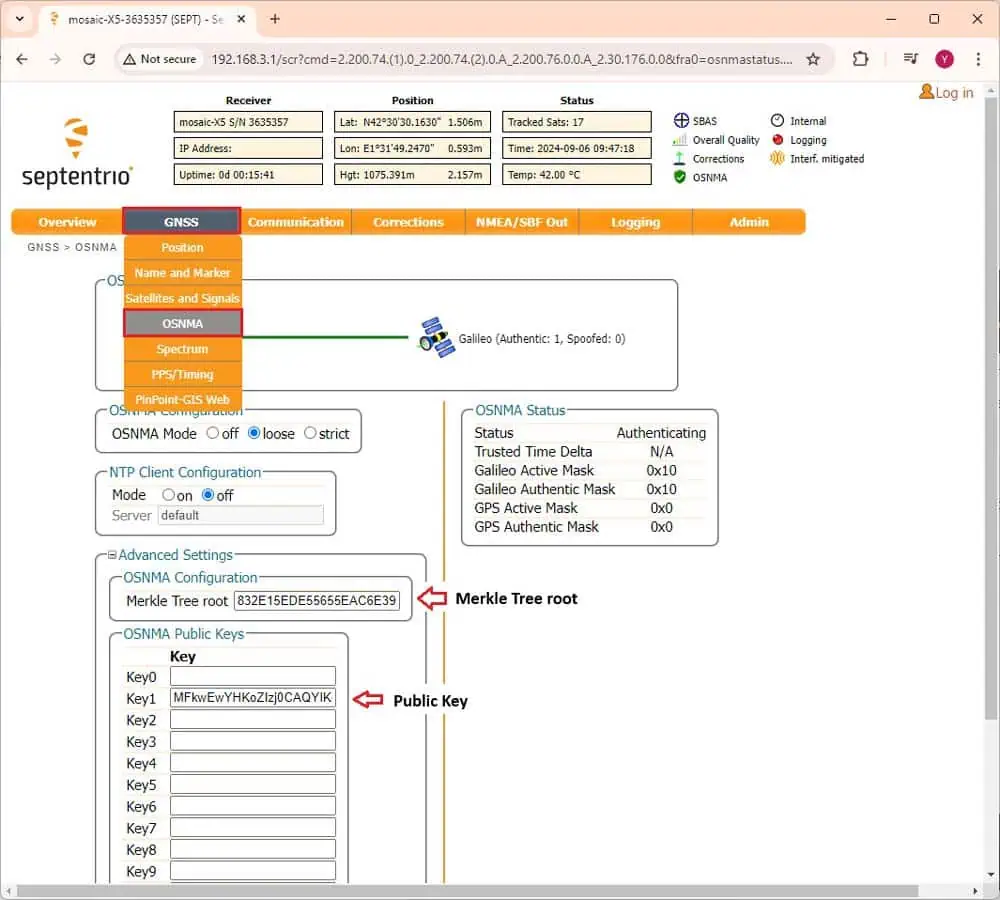The height and width of the screenshot is (900, 1000).
Task: Turn NTP Client Mode on
Action: click(168, 495)
